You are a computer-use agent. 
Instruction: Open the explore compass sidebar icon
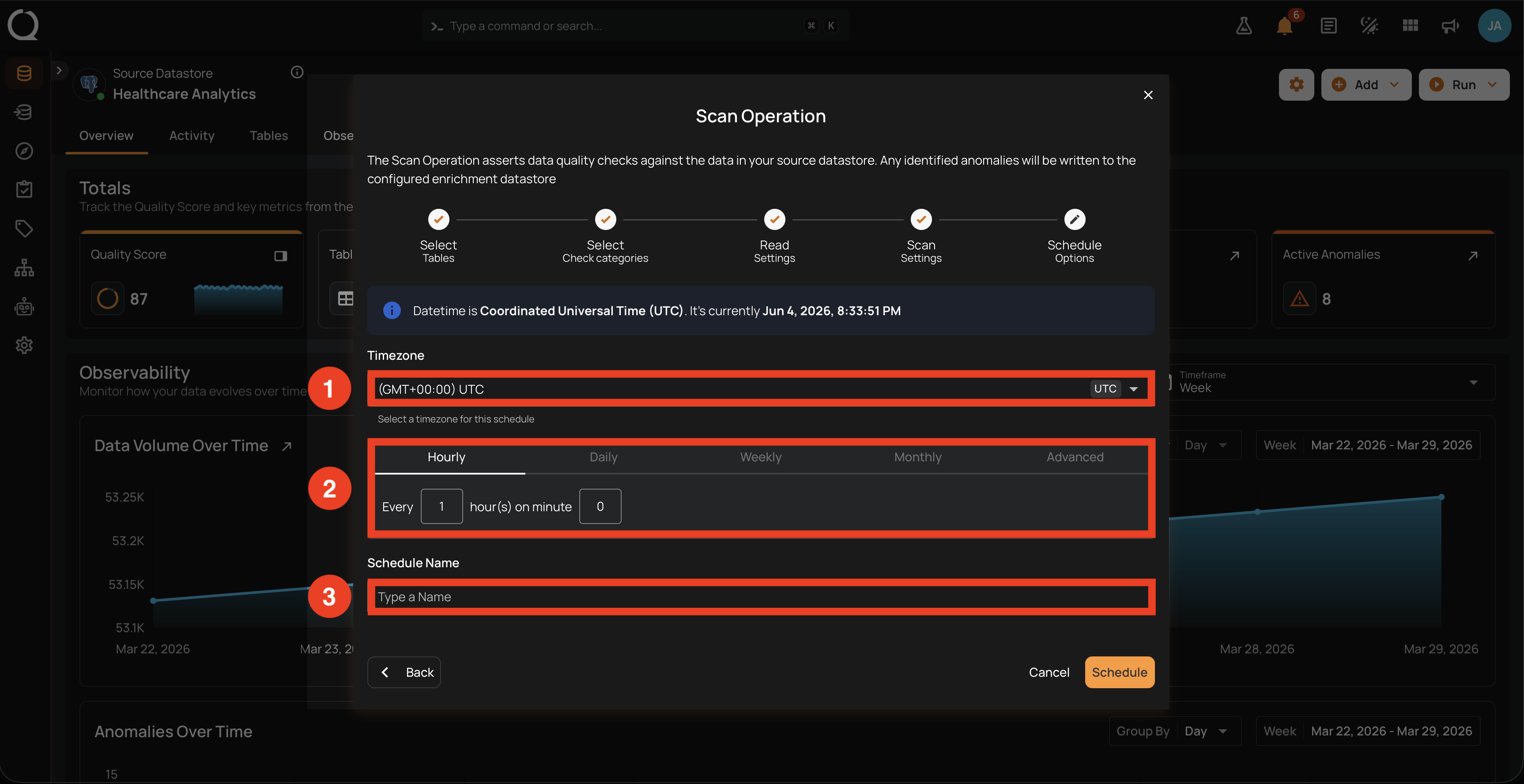(x=24, y=151)
